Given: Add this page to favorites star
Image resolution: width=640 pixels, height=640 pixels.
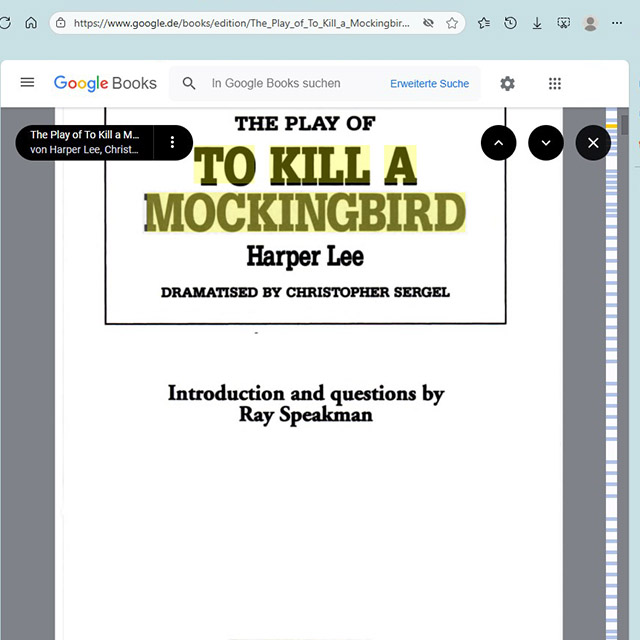Looking at the screenshot, I should (452, 23).
